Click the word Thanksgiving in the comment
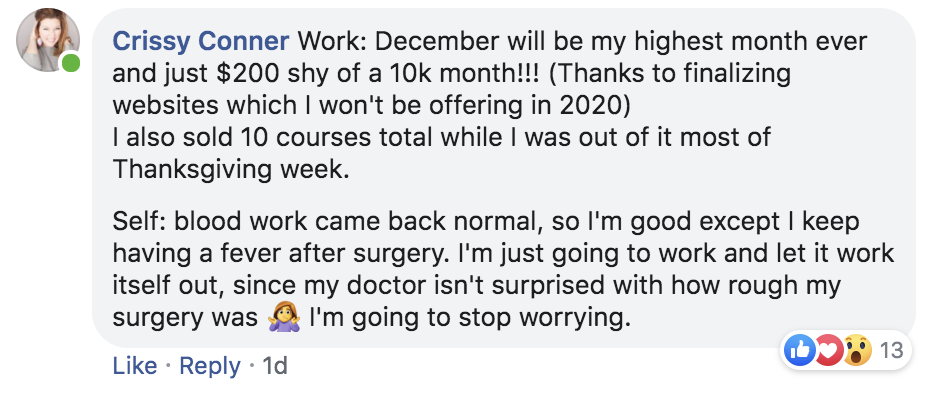Viewport: 948px width, 398px height. click(192, 170)
